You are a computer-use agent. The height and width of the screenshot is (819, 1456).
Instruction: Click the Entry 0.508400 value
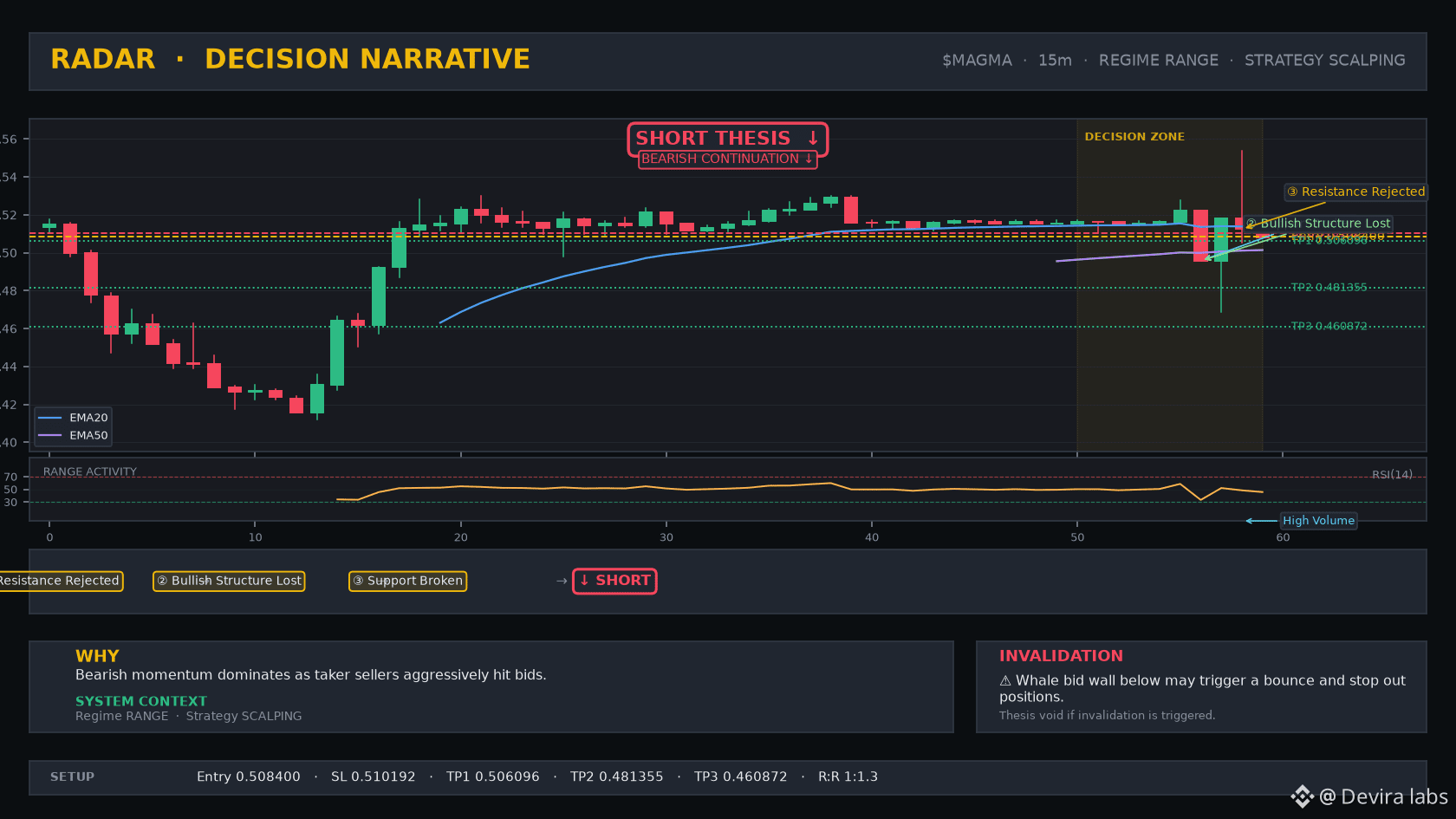point(249,777)
